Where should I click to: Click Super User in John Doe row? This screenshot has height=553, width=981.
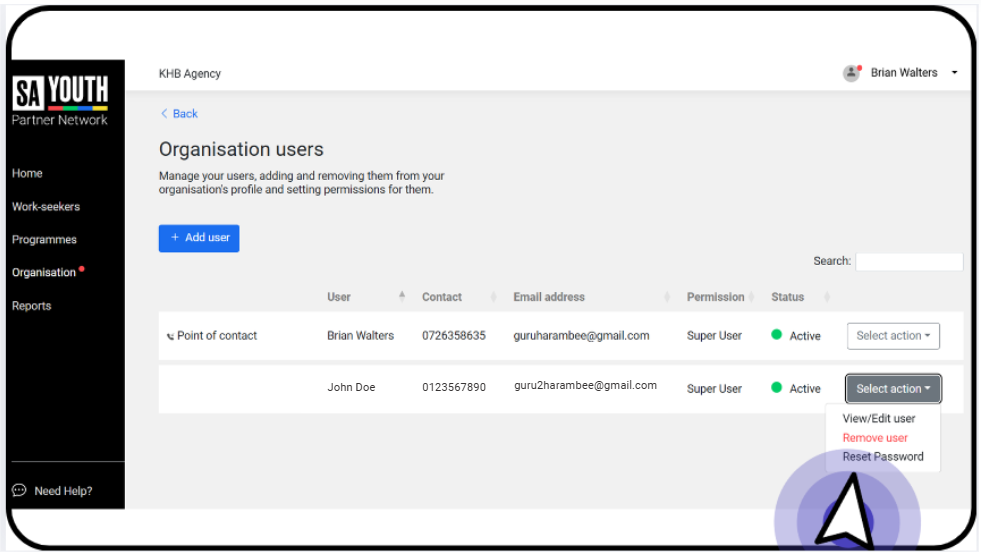714,388
